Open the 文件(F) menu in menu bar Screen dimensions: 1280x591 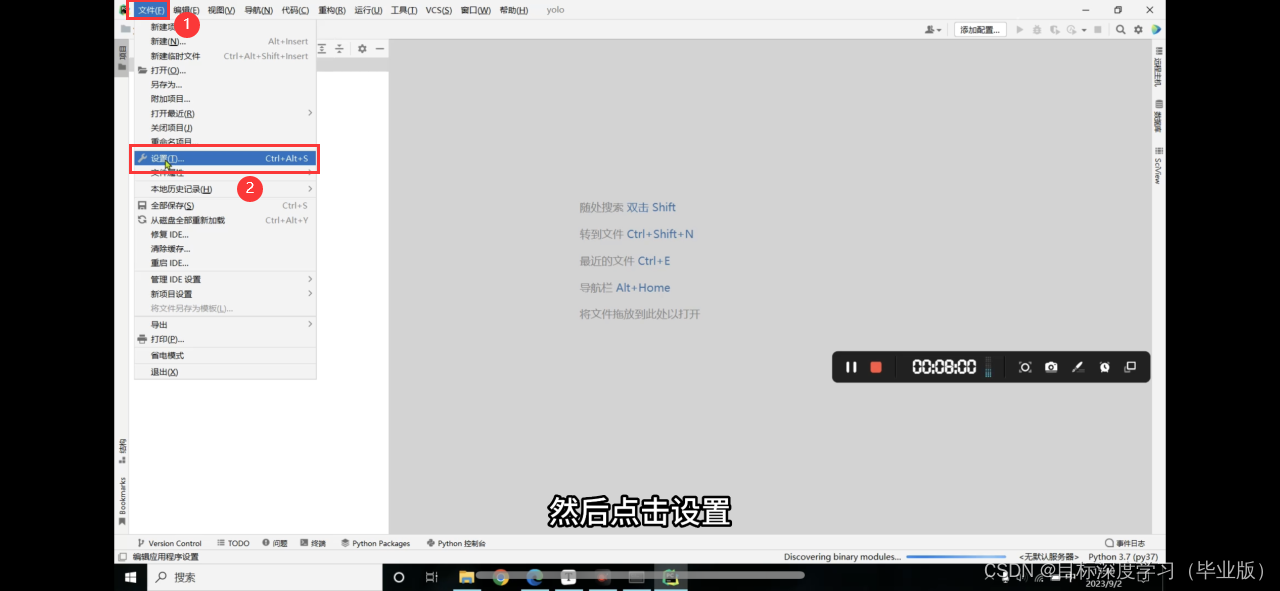[151, 10]
